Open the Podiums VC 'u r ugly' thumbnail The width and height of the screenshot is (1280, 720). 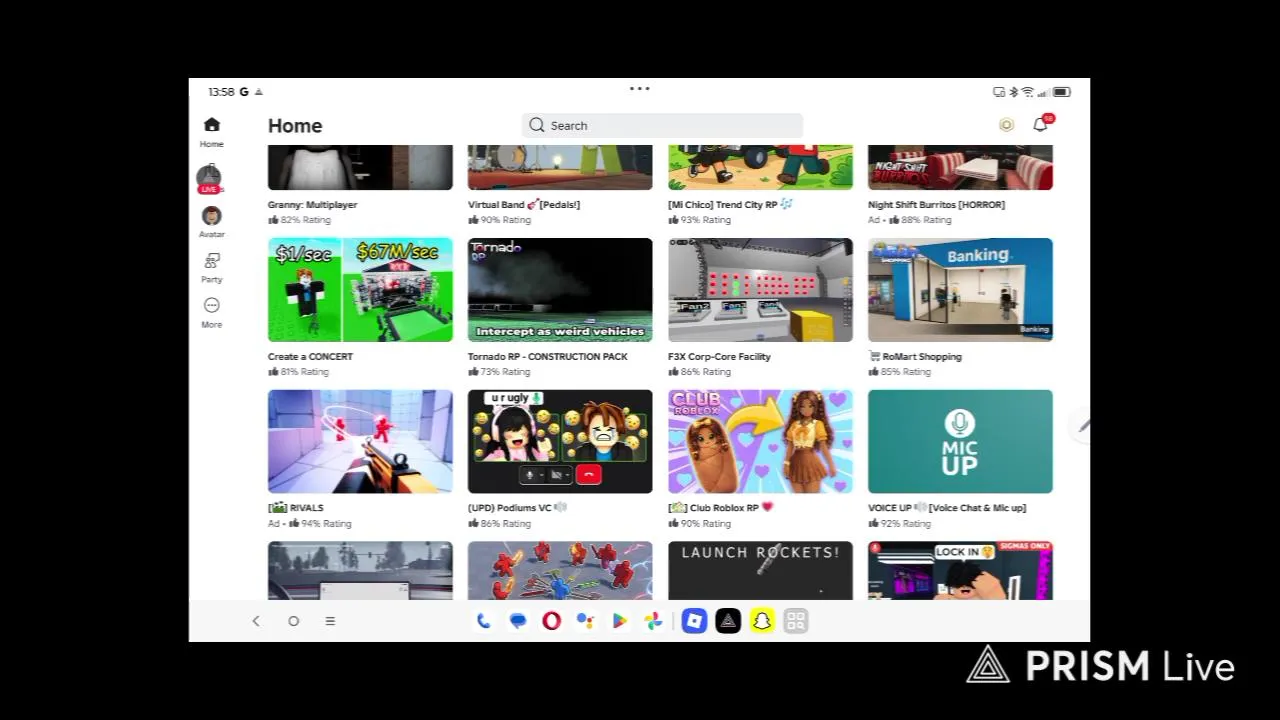coord(560,442)
